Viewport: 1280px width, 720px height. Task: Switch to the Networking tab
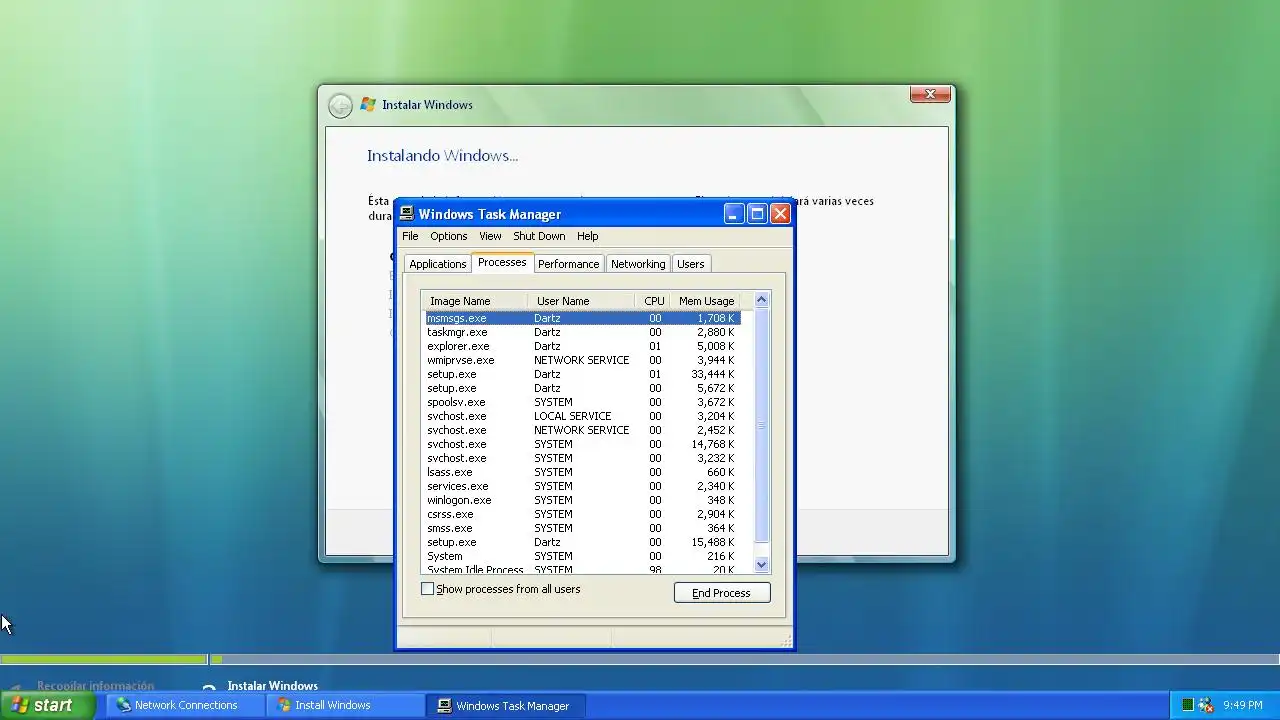(638, 264)
